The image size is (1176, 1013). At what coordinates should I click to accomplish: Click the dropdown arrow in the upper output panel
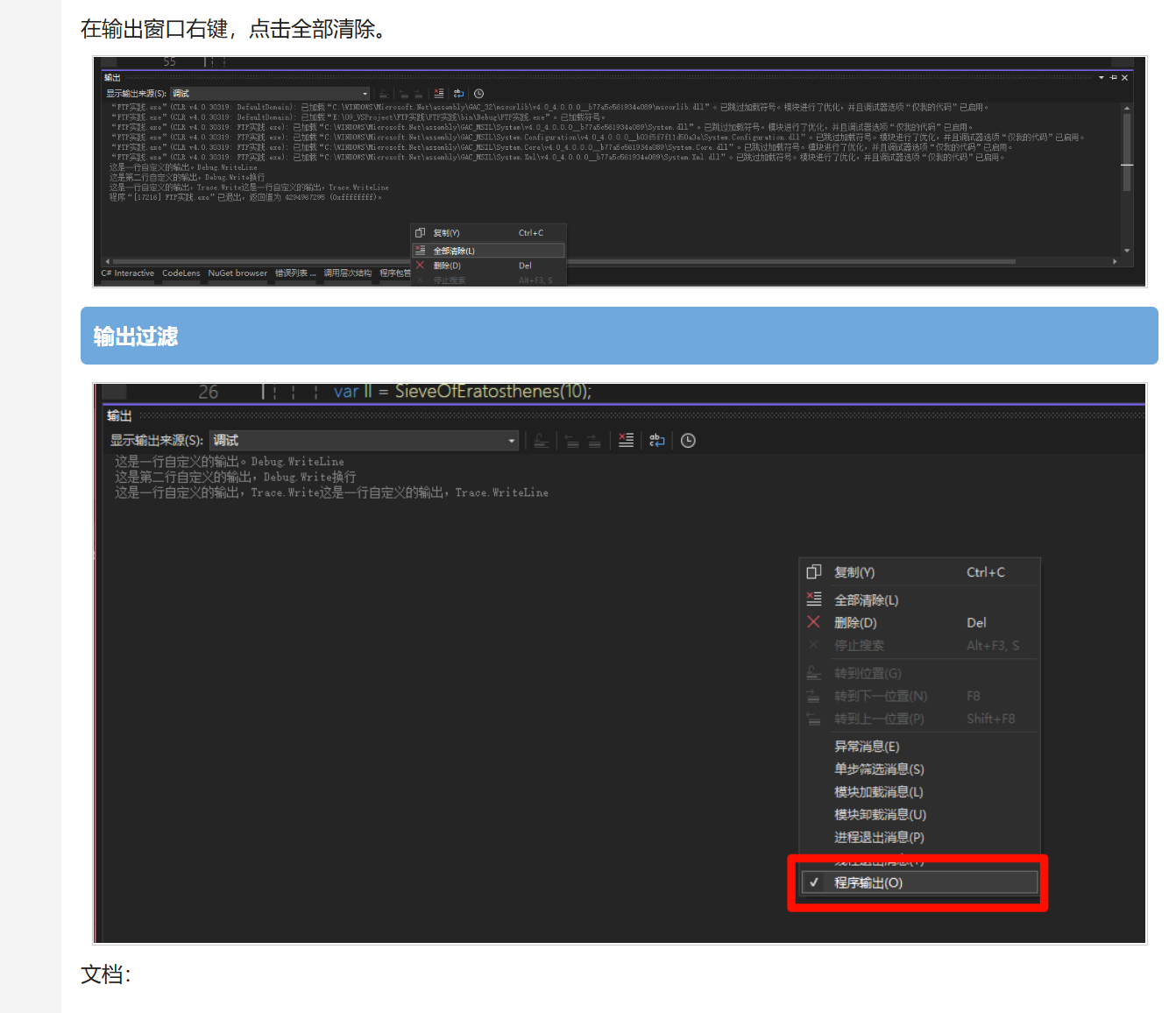coord(365,93)
